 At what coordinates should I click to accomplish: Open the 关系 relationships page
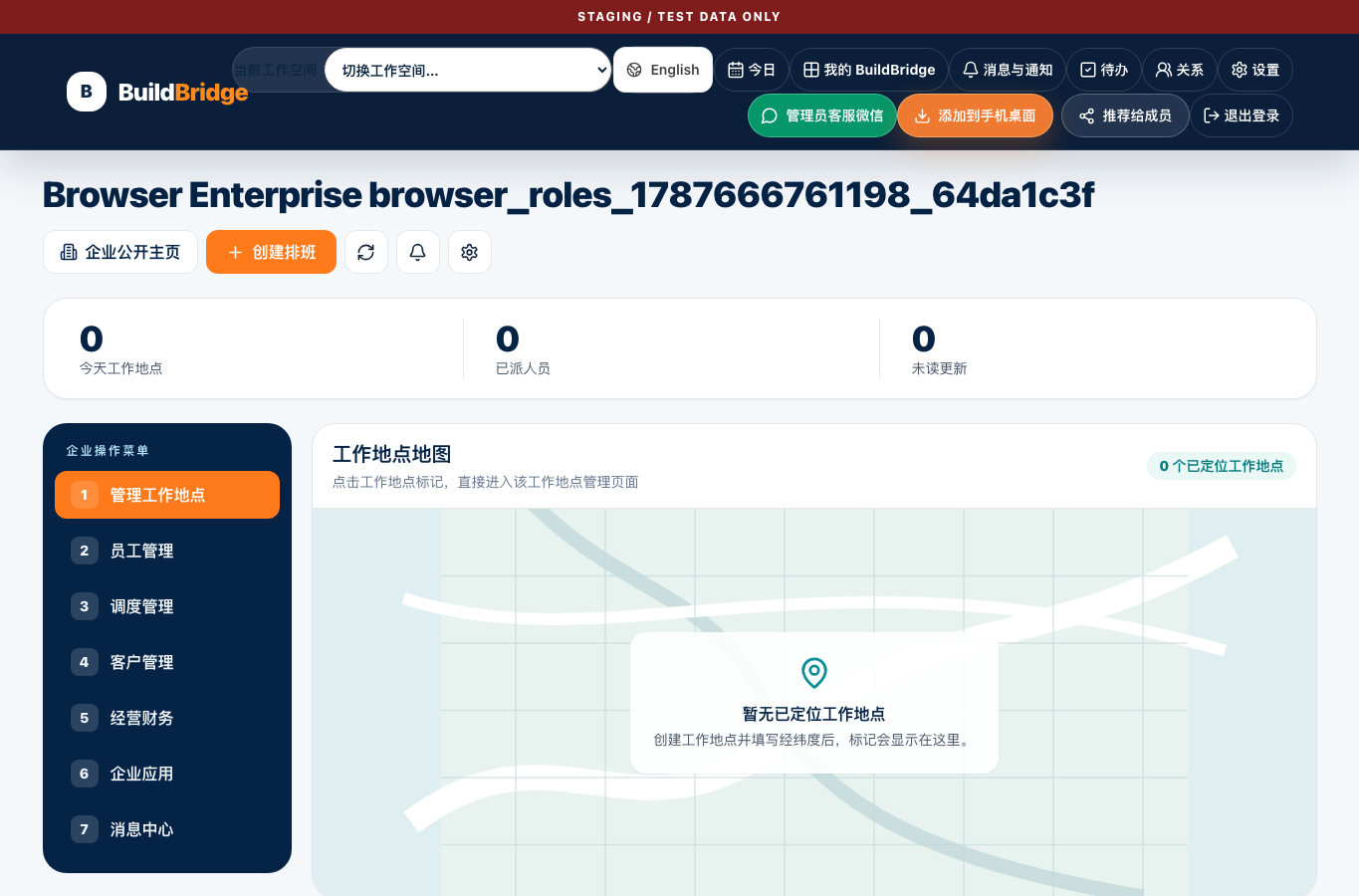click(1180, 70)
